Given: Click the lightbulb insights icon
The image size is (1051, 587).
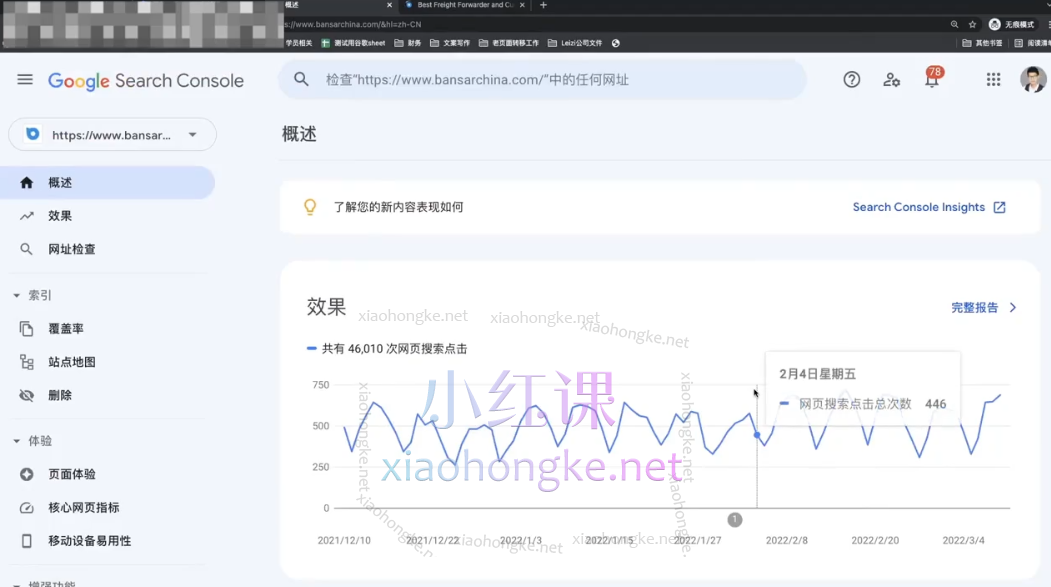Looking at the screenshot, I should (x=310, y=207).
